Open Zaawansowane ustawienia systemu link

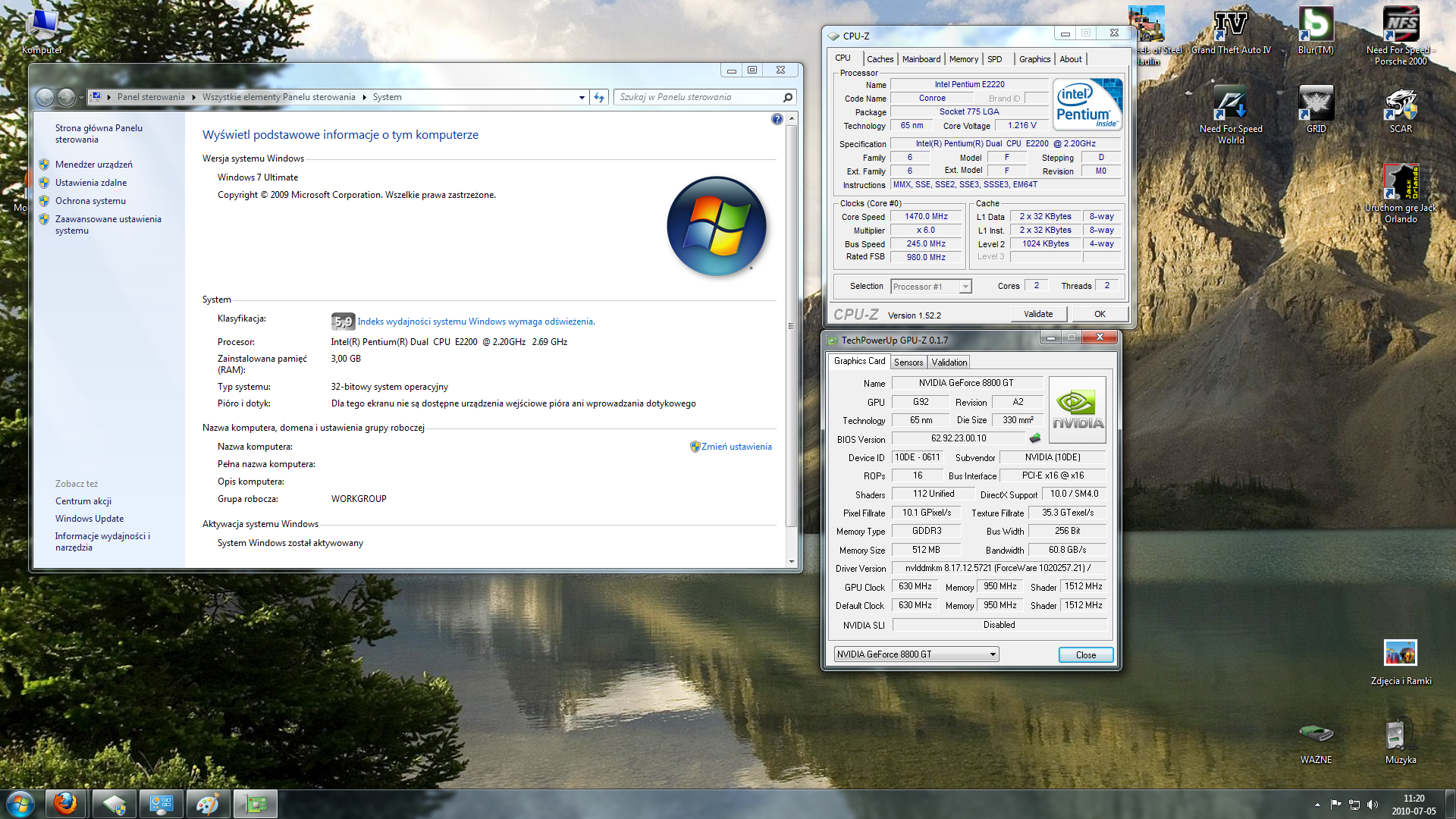108,224
